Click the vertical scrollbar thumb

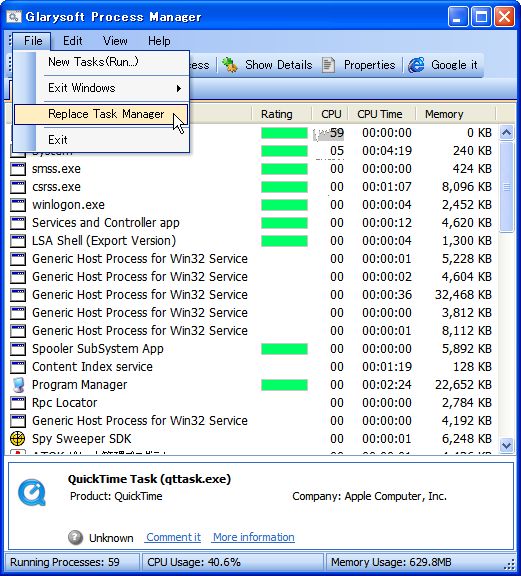pyautogui.click(x=507, y=187)
